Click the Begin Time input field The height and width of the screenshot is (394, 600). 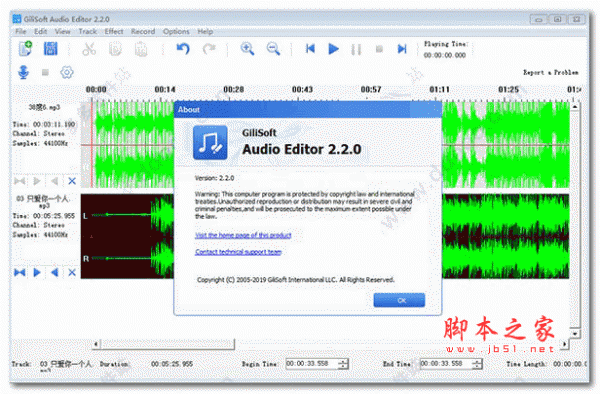tap(312, 364)
